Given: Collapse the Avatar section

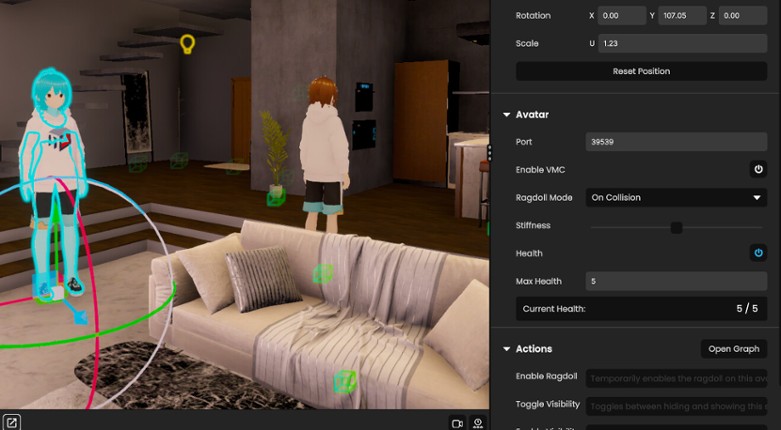Looking at the screenshot, I should pyautogui.click(x=507, y=115).
